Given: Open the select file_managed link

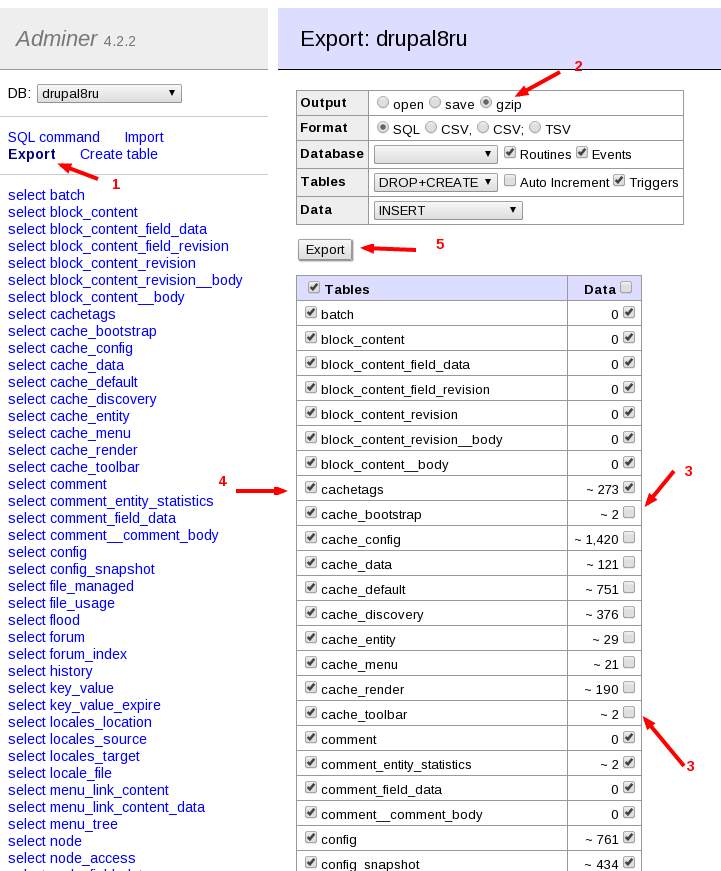Looking at the screenshot, I should (71, 587).
